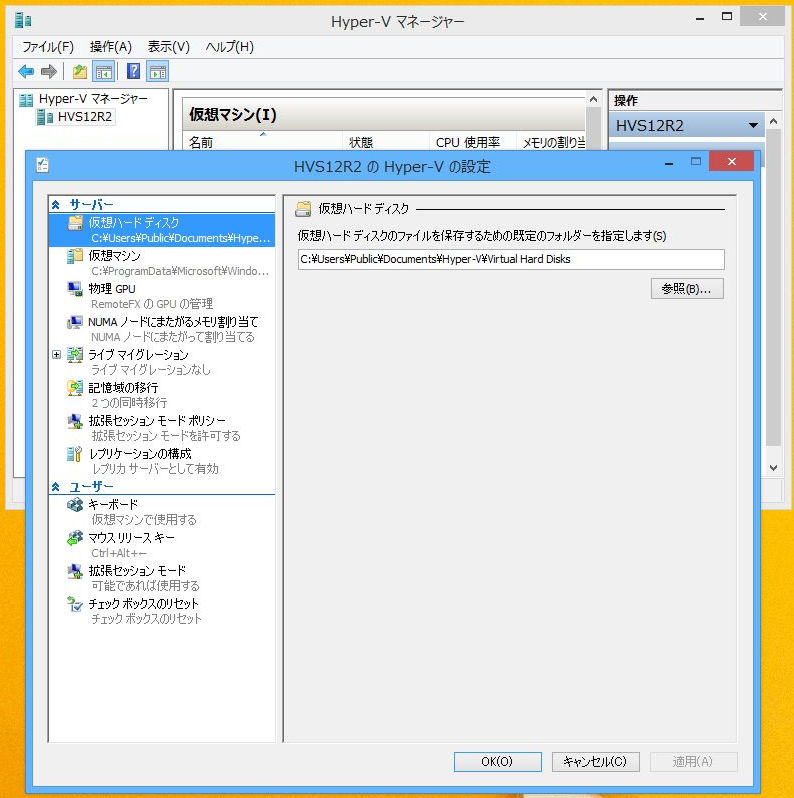Screen dimensions: 794x798
Task: Click the 参照(B)... browse button
Action: coord(687,289)
